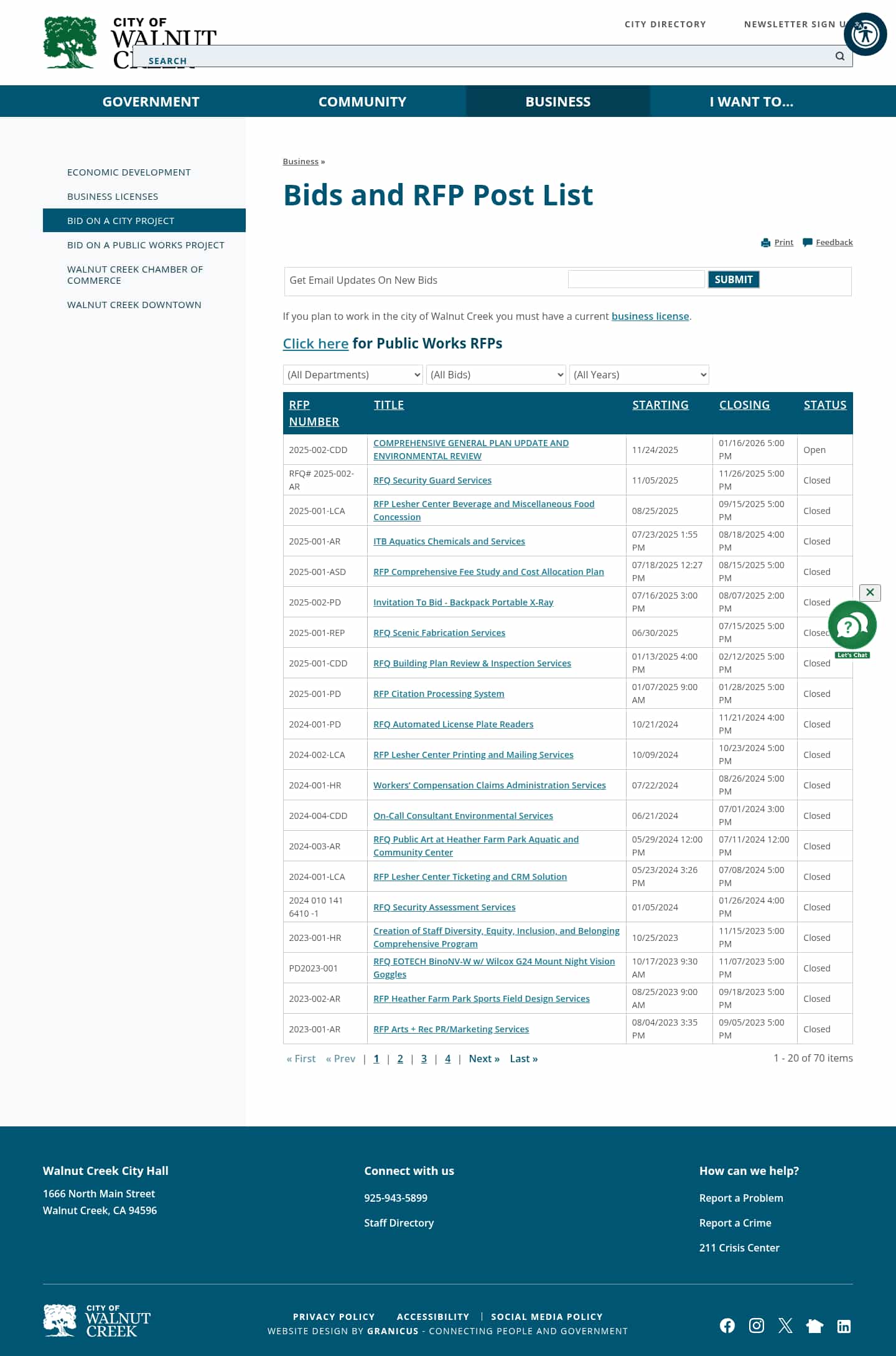Click the Granicus footer link

coord(393,1331)
